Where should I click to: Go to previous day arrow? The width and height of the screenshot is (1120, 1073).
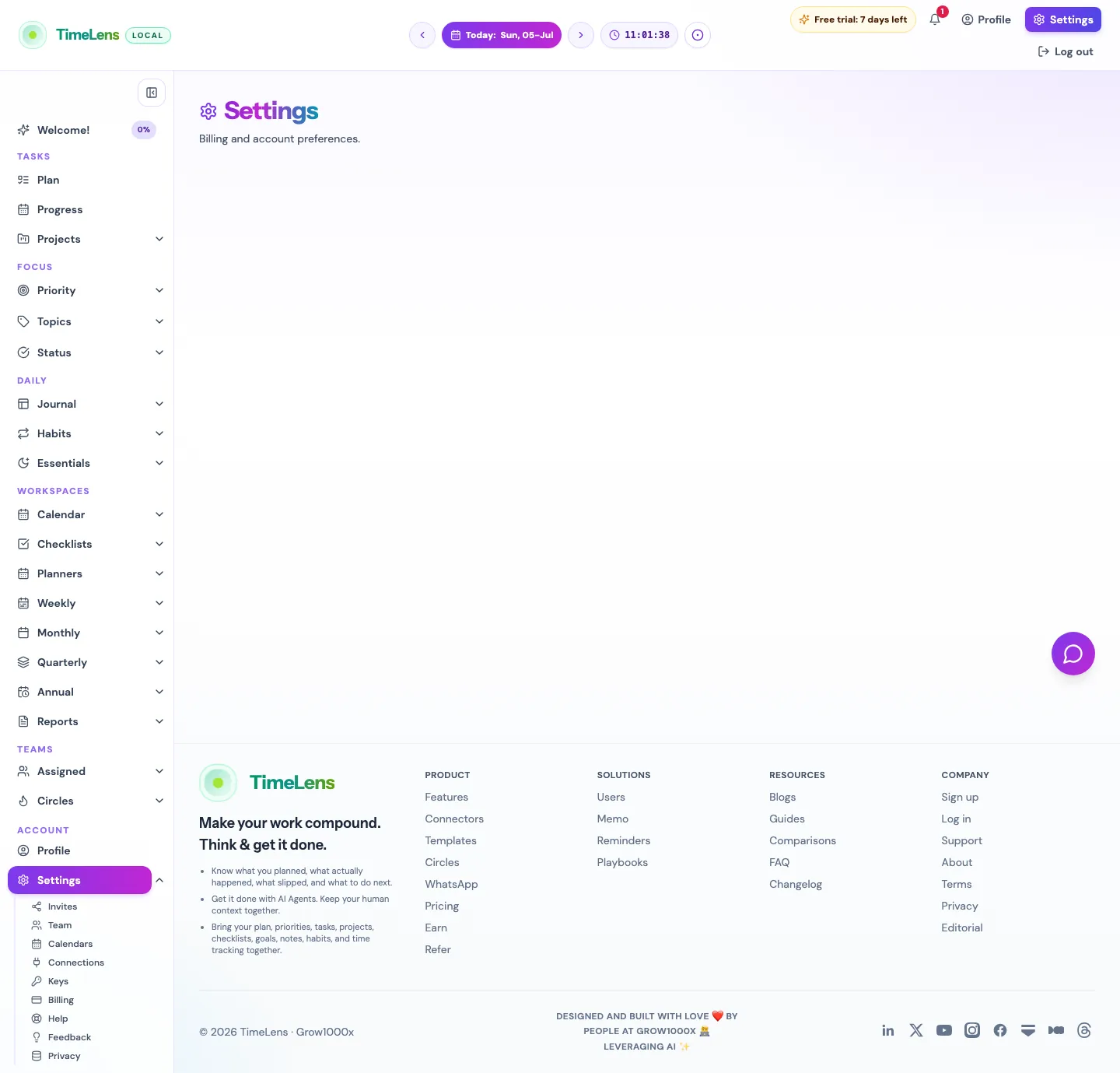click(x=422, y=35)
